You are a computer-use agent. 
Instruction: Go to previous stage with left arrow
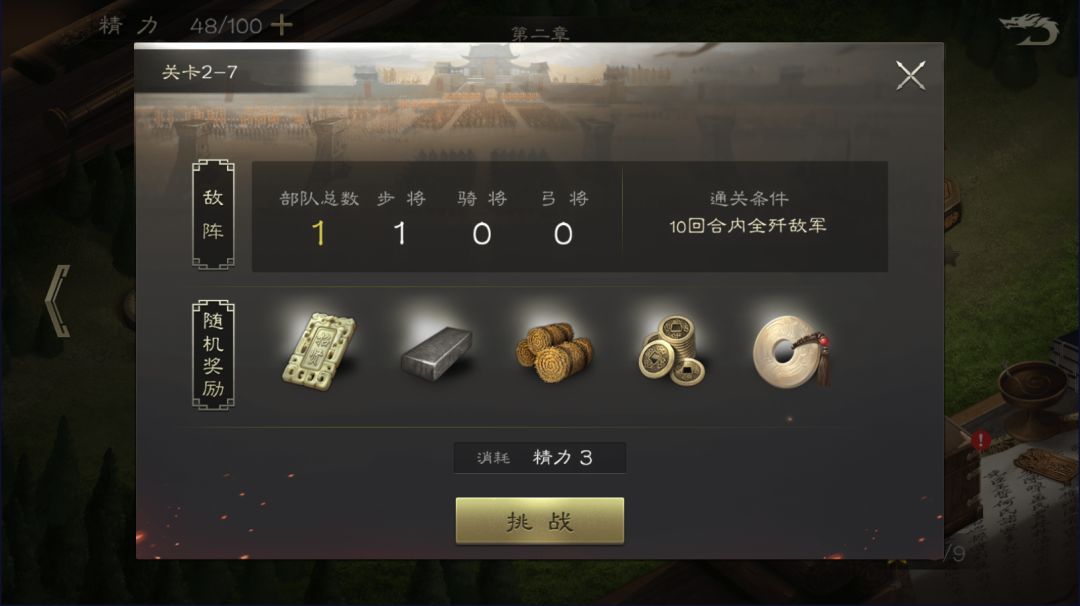click(58, 301)
